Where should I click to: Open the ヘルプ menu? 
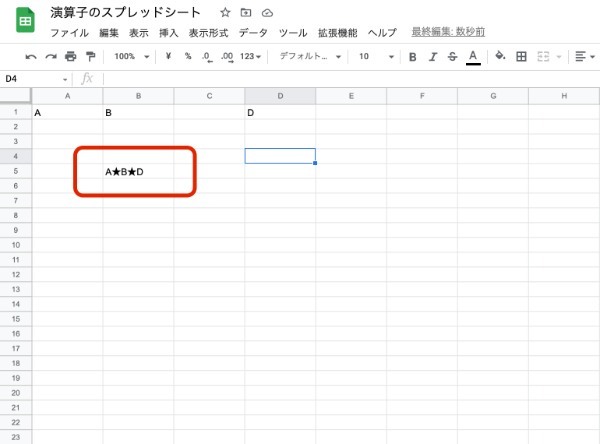[x=382, y=33]
